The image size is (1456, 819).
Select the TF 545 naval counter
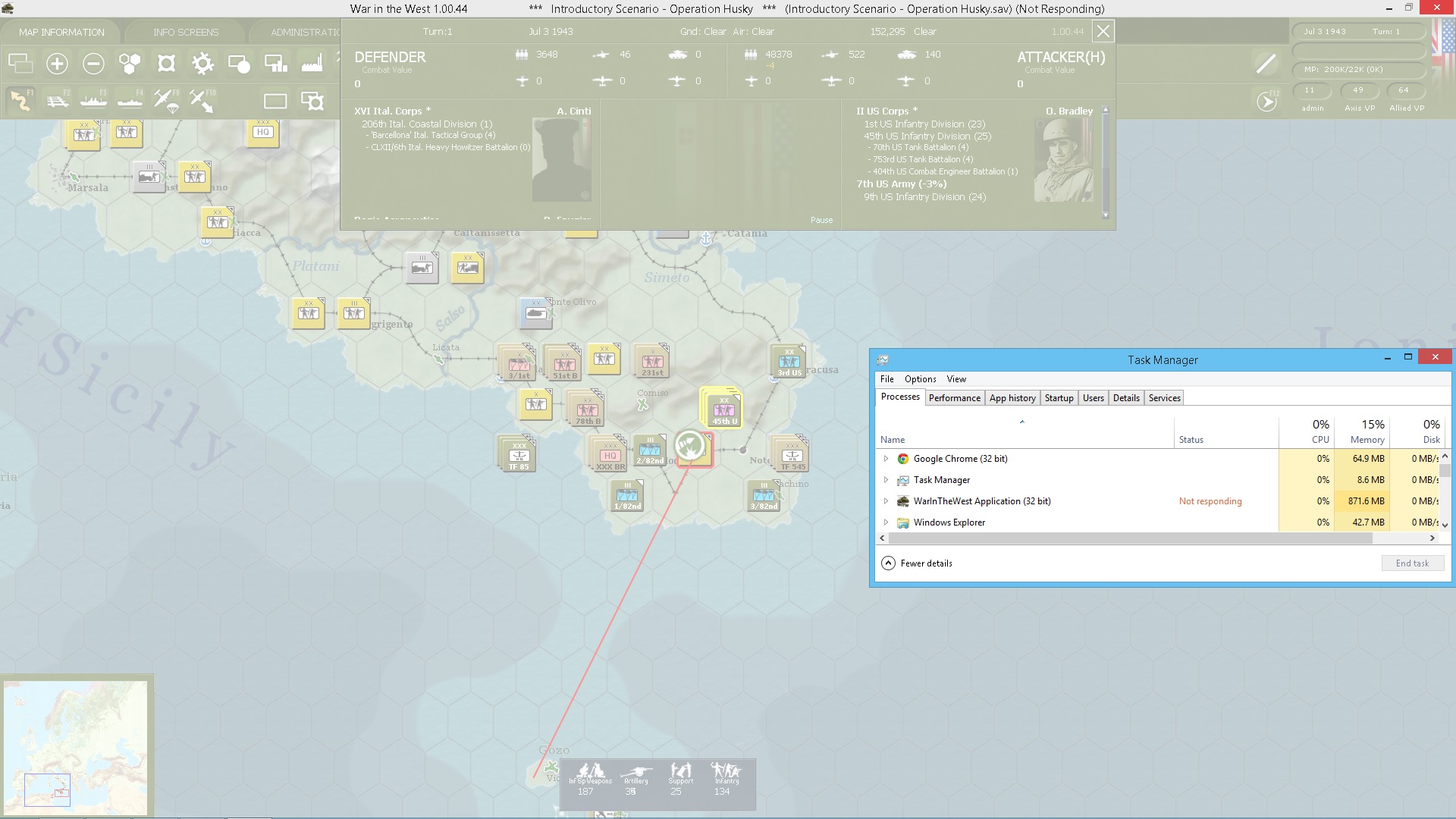tap(792, 453)
